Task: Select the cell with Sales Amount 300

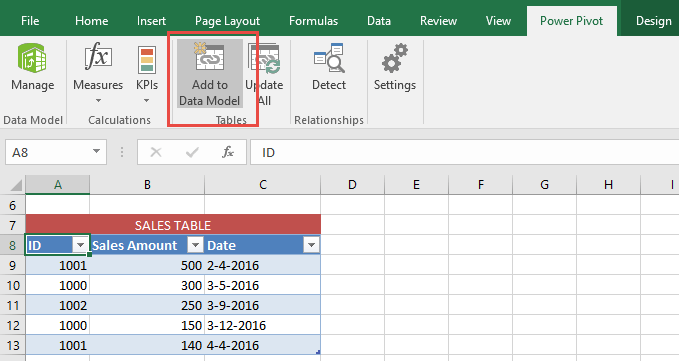Action: [x=147, y=285]
